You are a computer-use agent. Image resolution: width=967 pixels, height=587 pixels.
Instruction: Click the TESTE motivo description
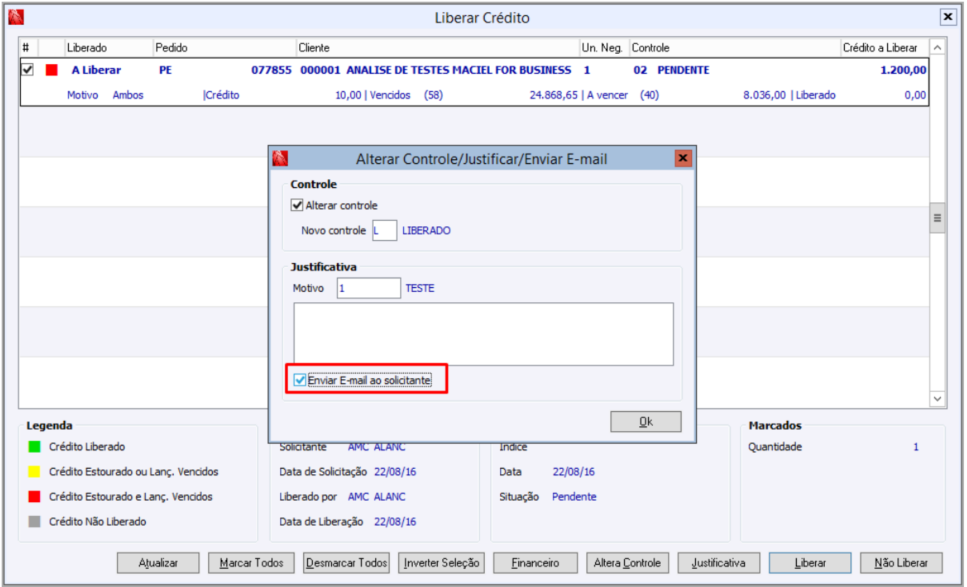click(420, 288)
